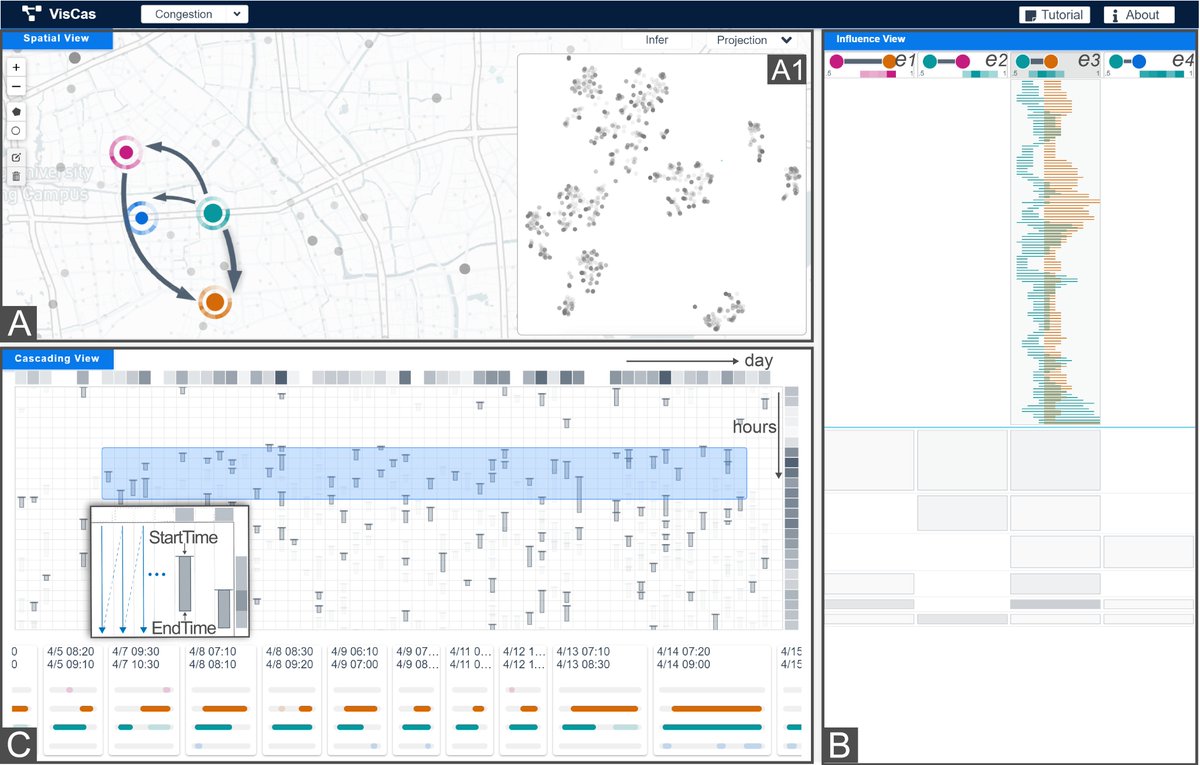Open the Tutorial page
Image resolution: width=1200 pixels, height=765 pixels.
[x=1055, y=15]
